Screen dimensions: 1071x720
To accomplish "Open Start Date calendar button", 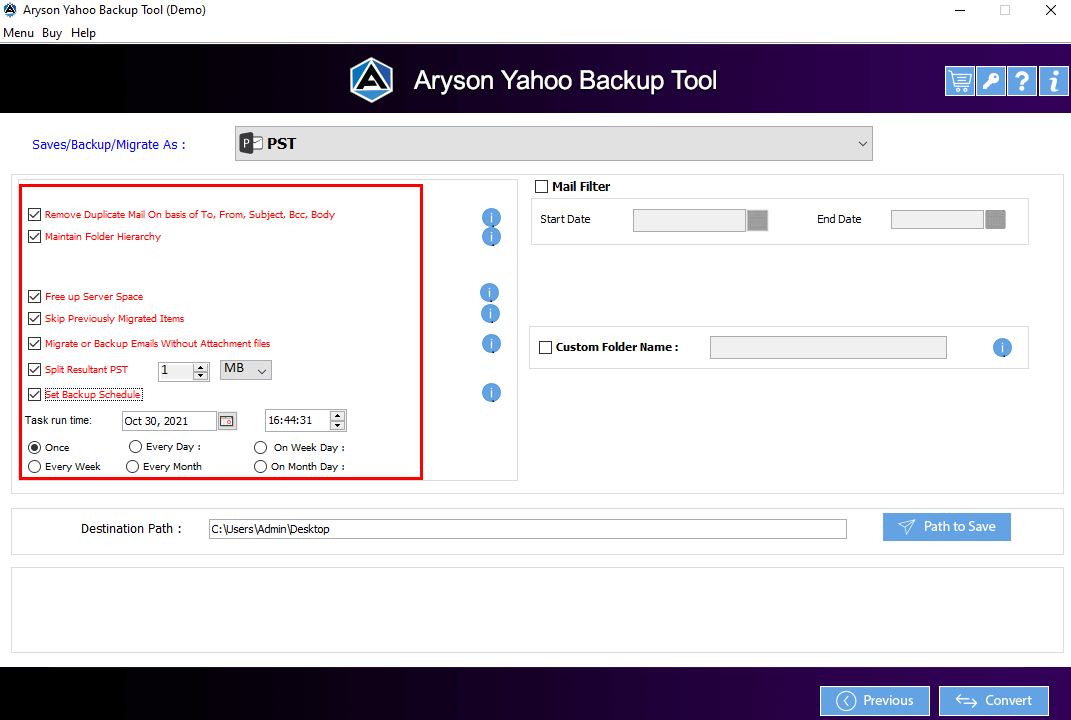I will [x=757, y=220].
